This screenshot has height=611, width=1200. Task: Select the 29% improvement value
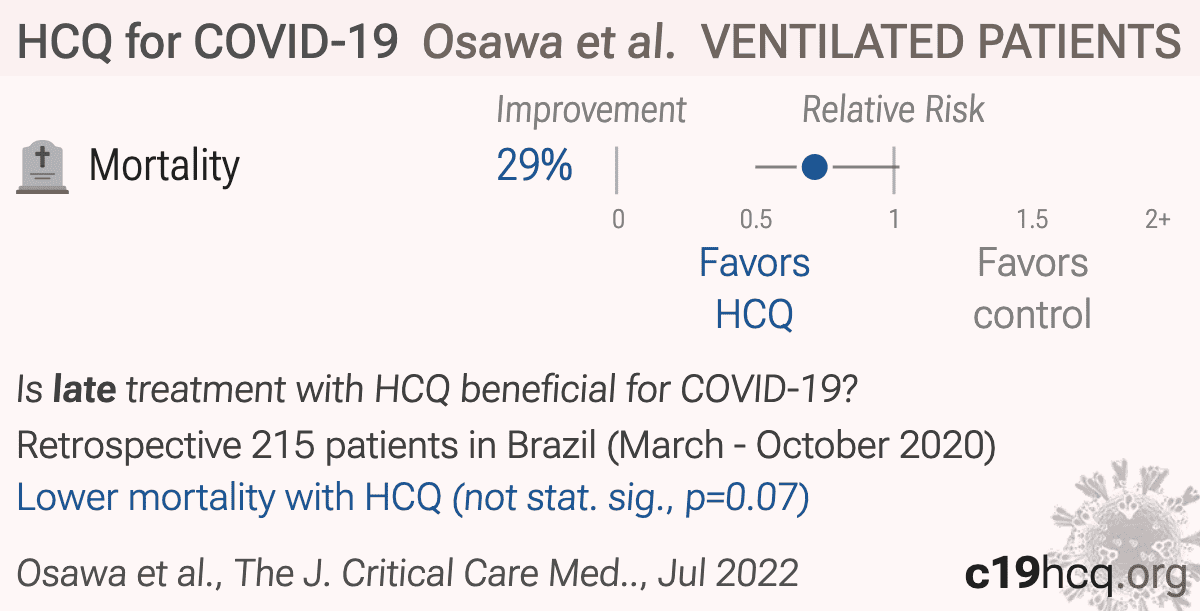tap(535, 166)
